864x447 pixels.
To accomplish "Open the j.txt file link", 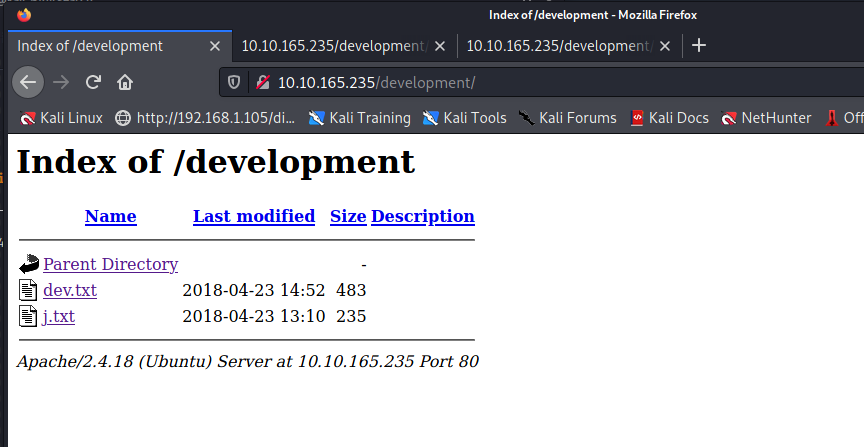I will tap(59, 316).
